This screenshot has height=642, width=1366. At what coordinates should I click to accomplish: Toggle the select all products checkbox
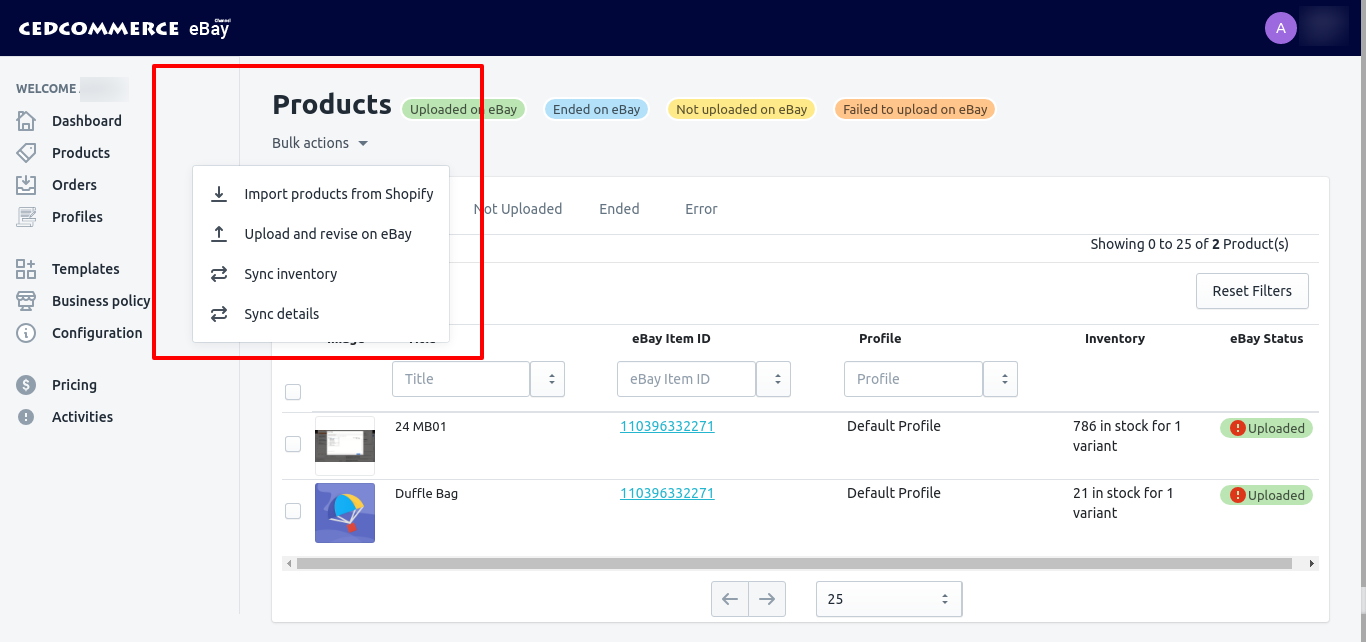tap(293, 392)
